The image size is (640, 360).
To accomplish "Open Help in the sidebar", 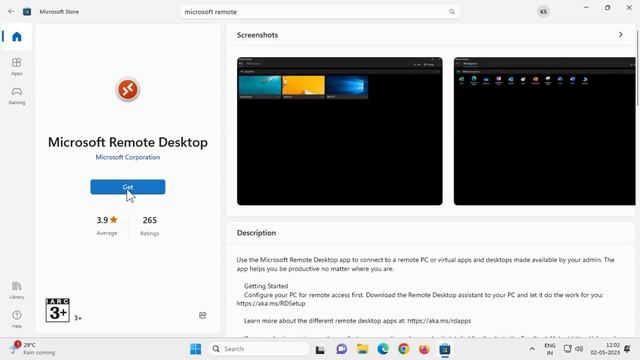I will click(x=17, y=319).
